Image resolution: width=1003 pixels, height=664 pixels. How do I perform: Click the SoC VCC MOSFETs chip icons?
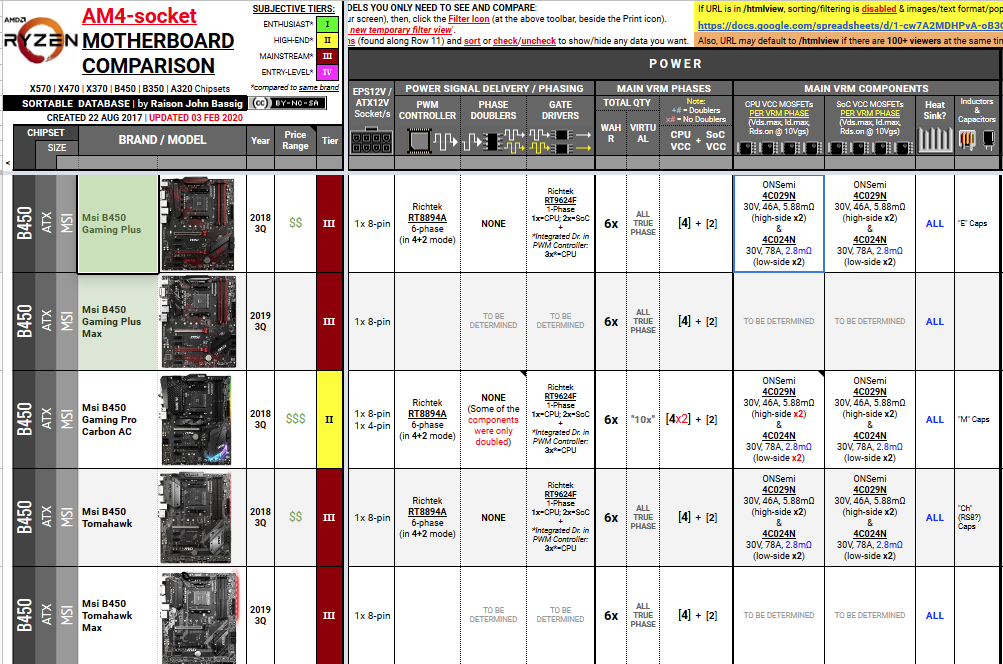point(870,148)
